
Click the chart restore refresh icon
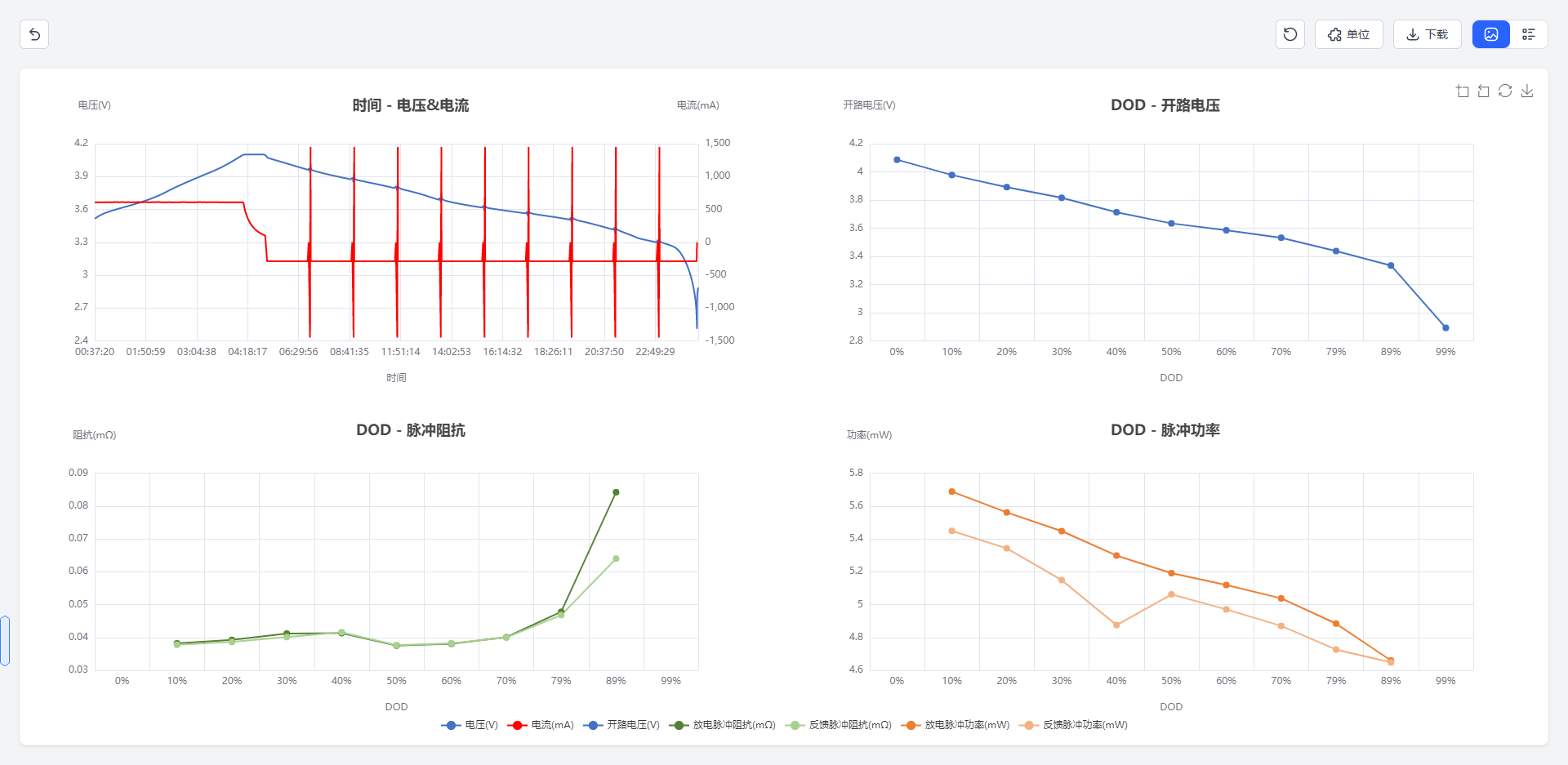coord(1505,91)
